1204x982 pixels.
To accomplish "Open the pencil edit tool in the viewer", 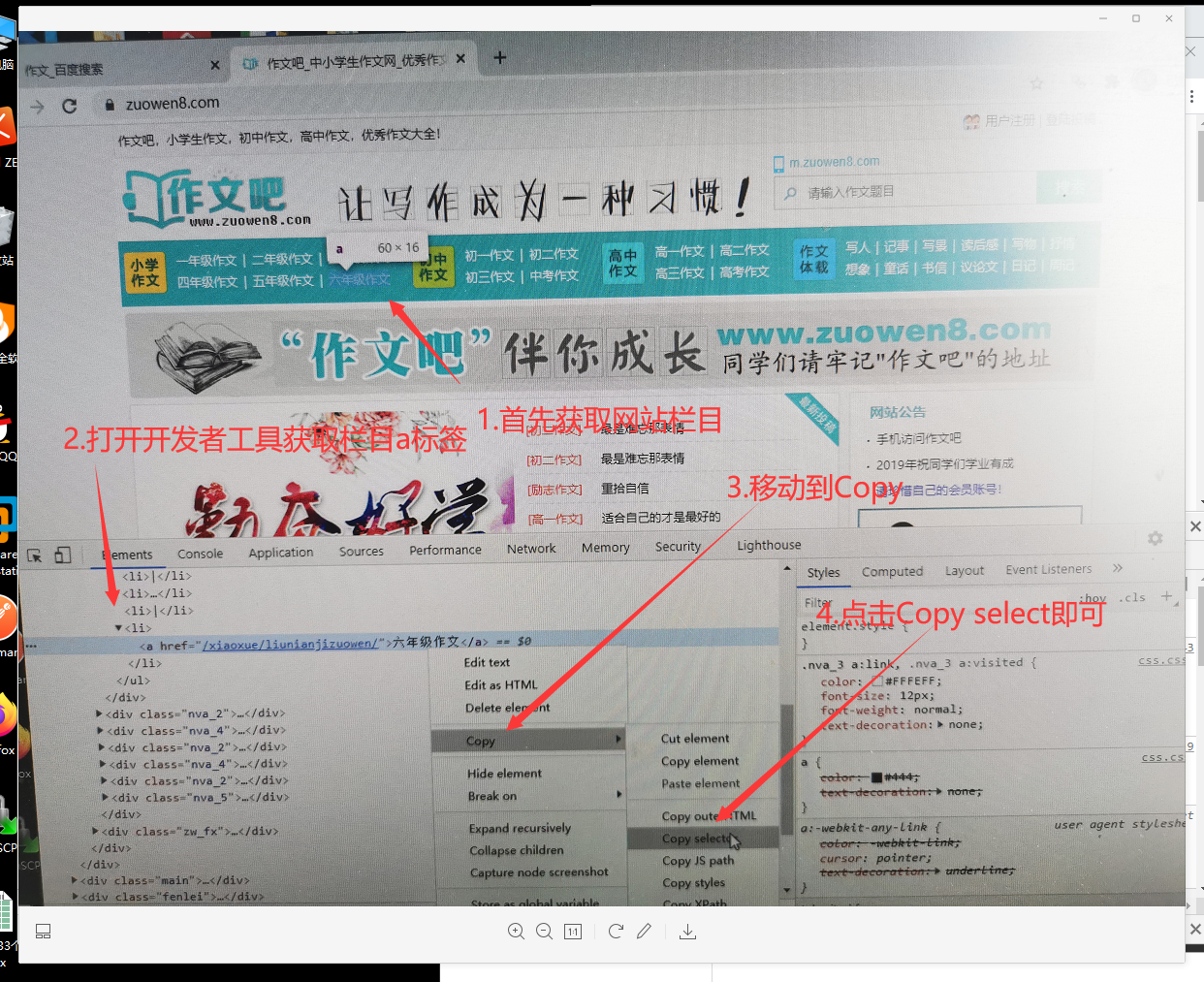I will point(644,932).
